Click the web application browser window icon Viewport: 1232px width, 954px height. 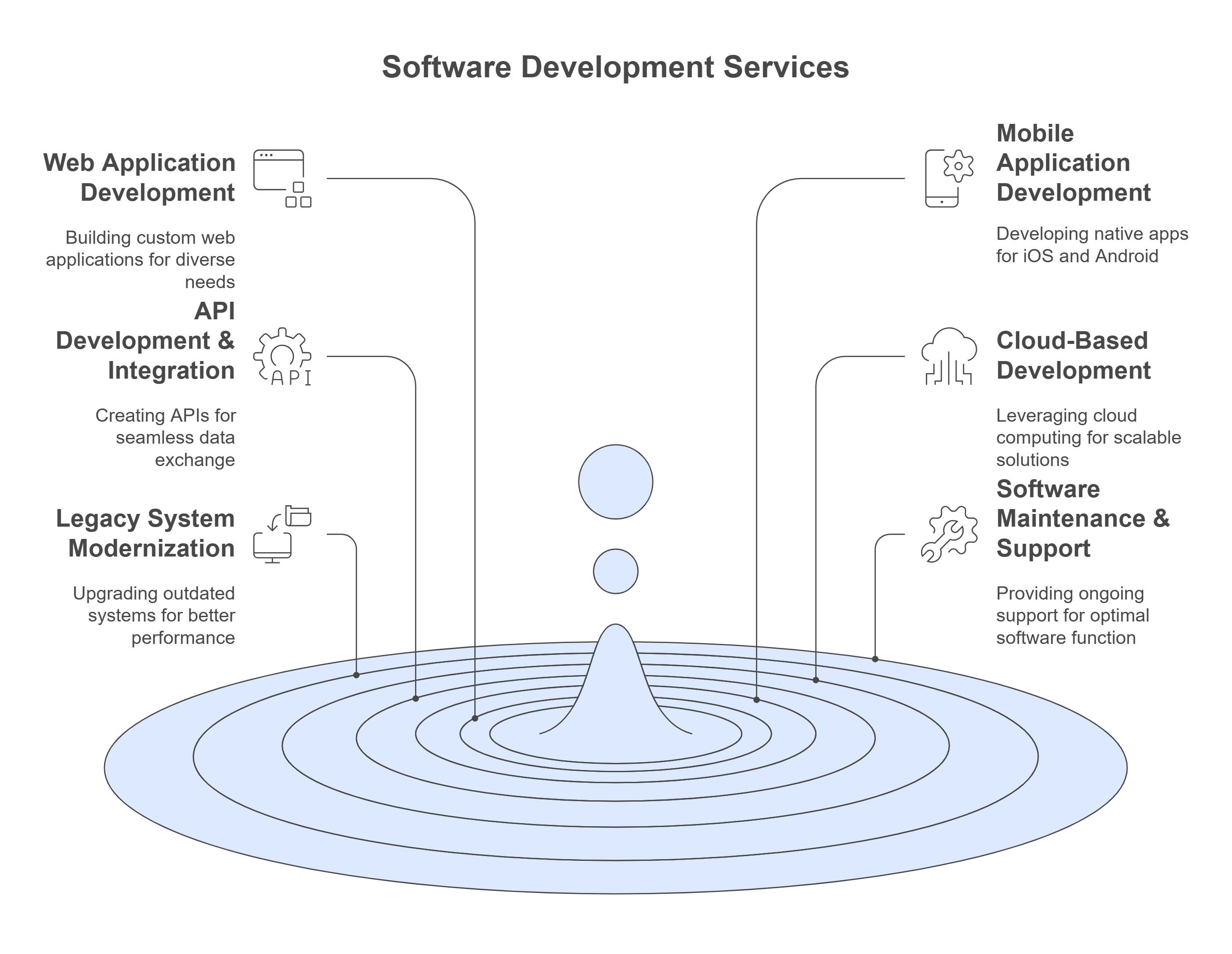coord(282,178)
